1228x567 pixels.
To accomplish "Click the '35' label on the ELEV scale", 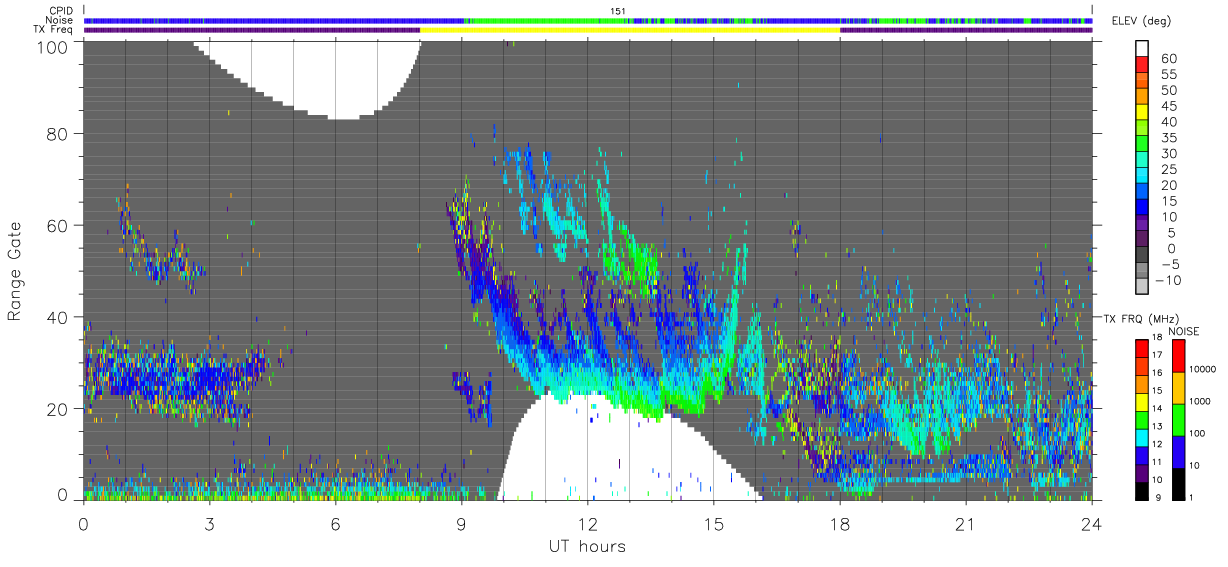I will tap(1169, 138).
